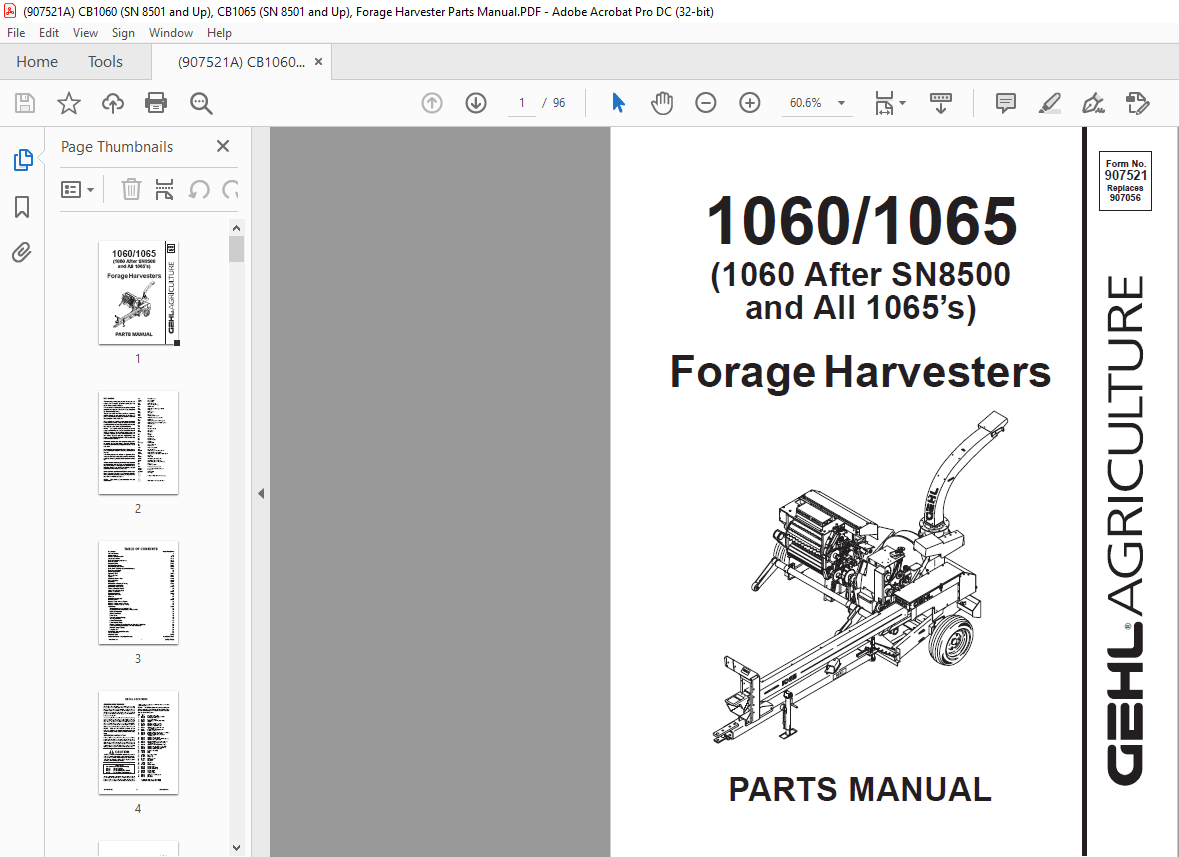The image size is (1179, 857).
Task: Open Page Thumbnails sidebar icon
Action: 23,159
